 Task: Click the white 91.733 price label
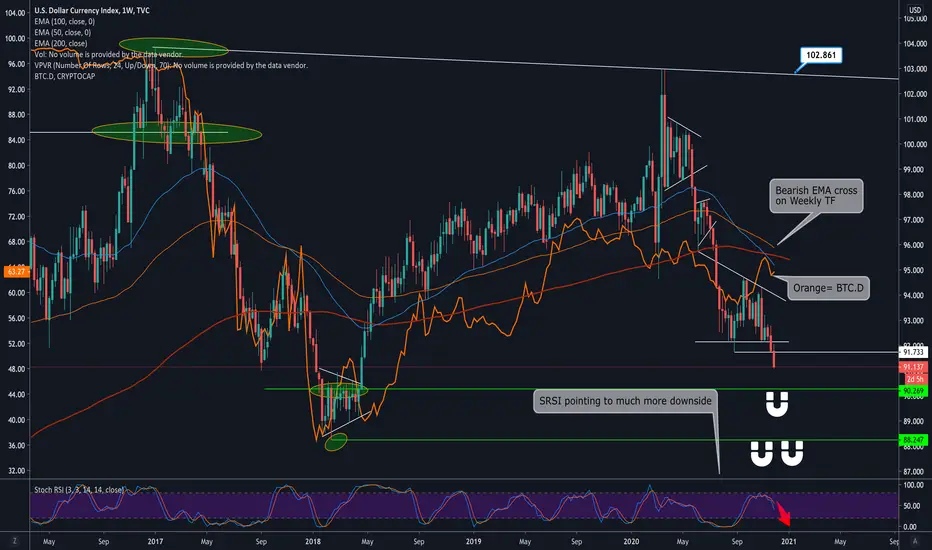[x=913, y=352]
